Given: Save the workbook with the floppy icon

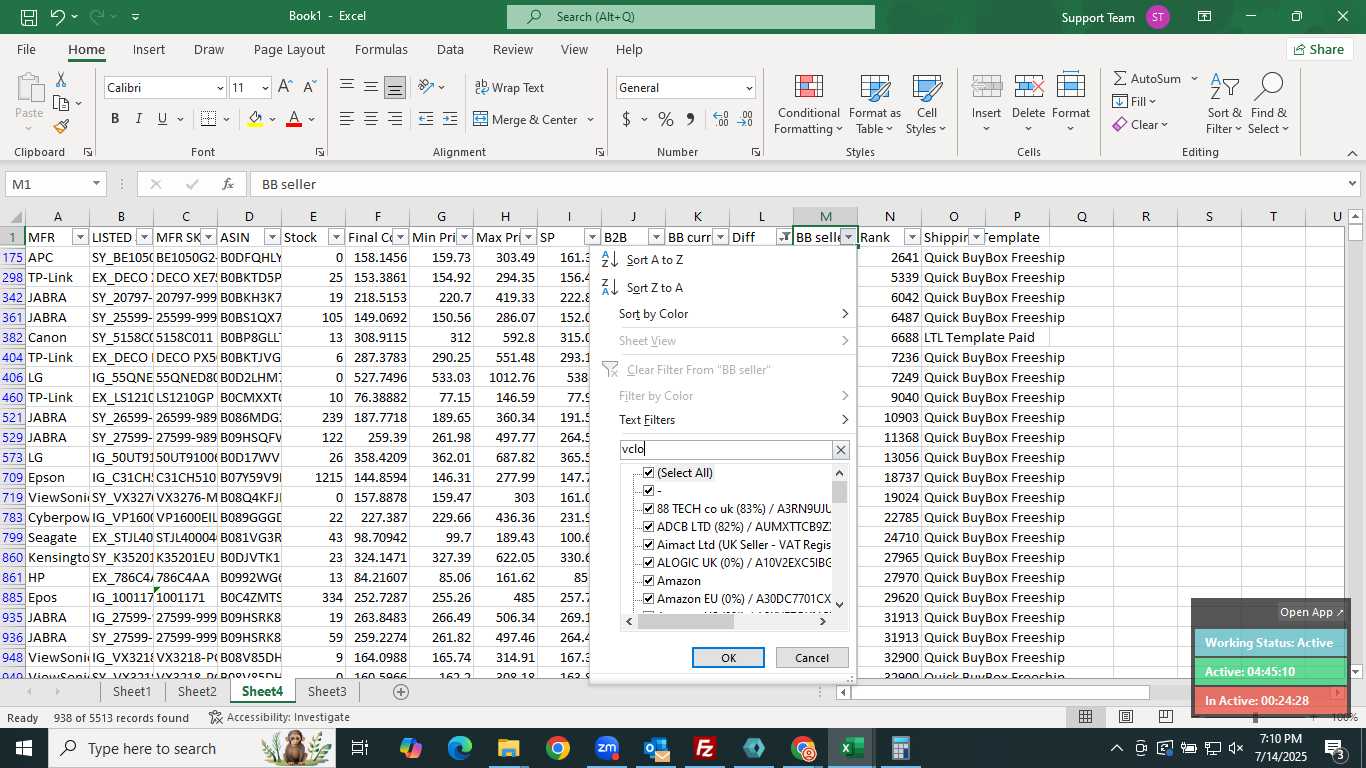Looking at the screenshot, I should tap(28, 16).
